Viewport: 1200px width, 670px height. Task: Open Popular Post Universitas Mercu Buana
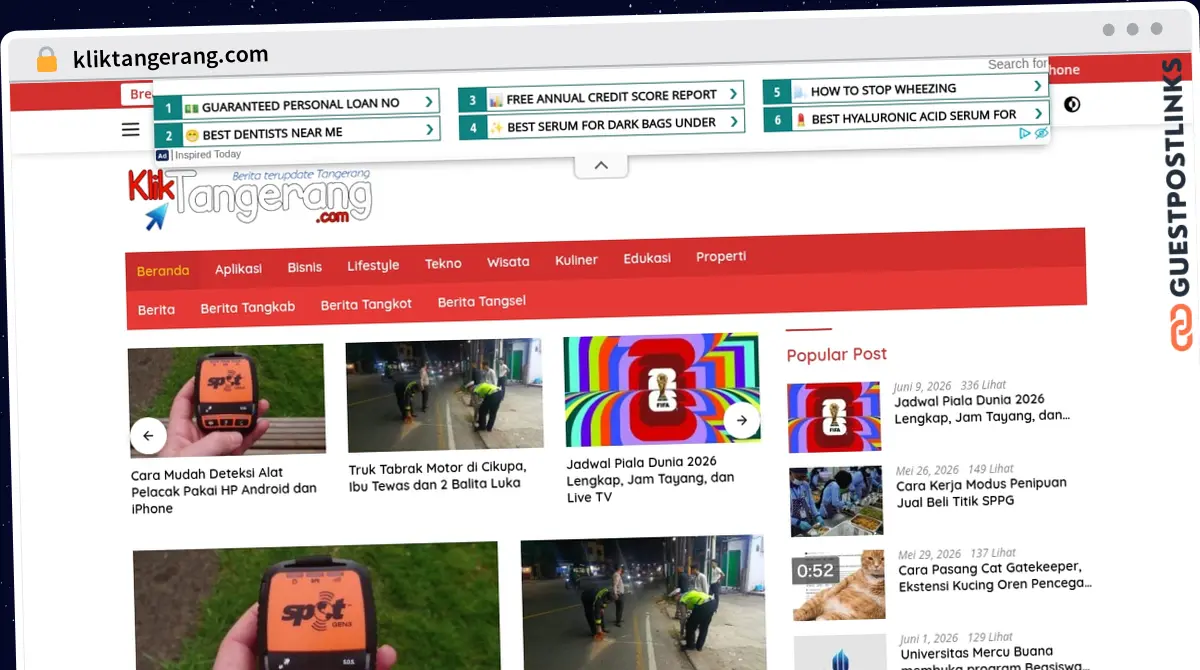point(994,659)
